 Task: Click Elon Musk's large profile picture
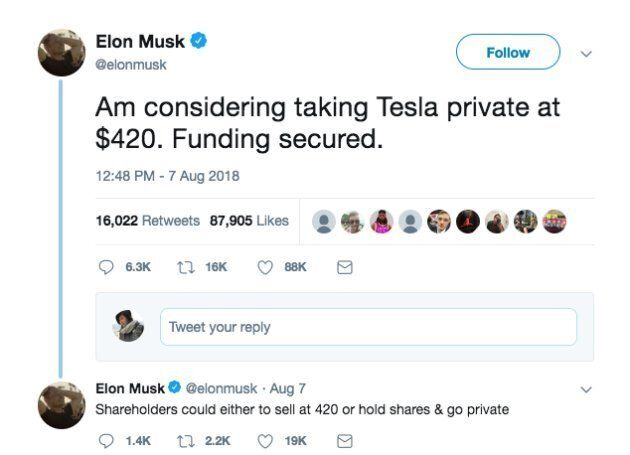point(61,53)
